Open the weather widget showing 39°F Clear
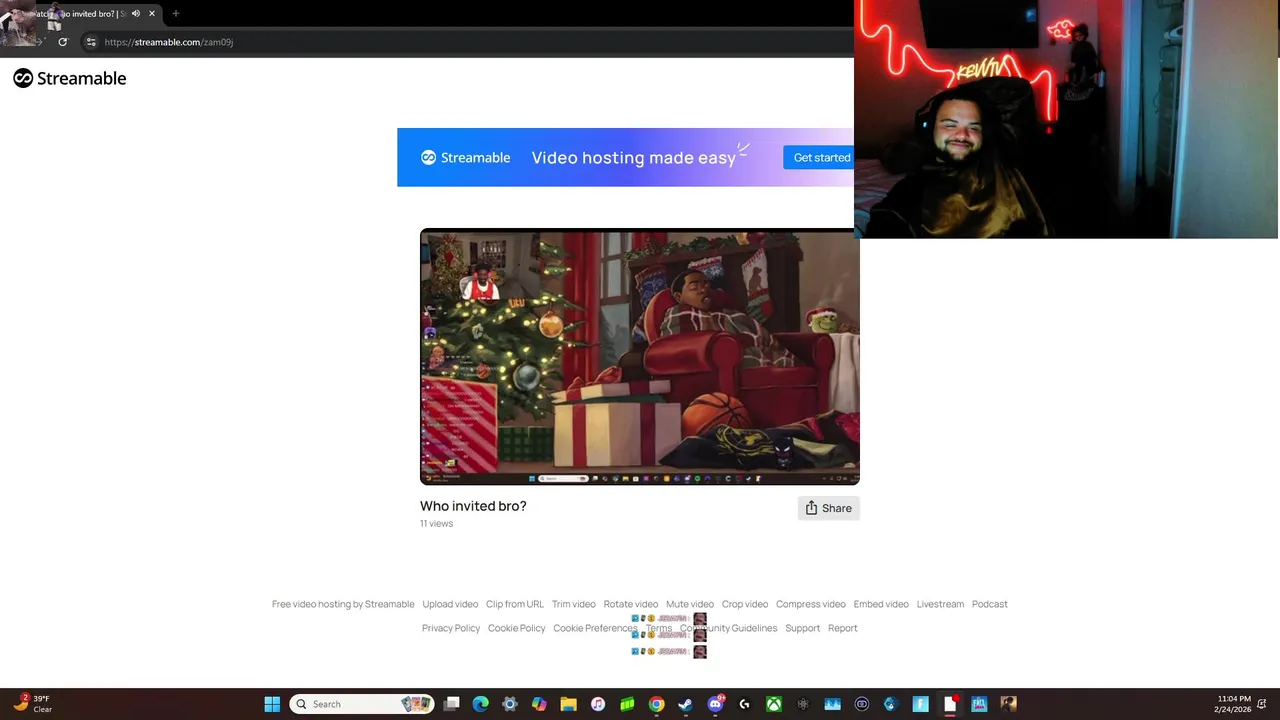The image size is (1280, 720). click(32, 704)
